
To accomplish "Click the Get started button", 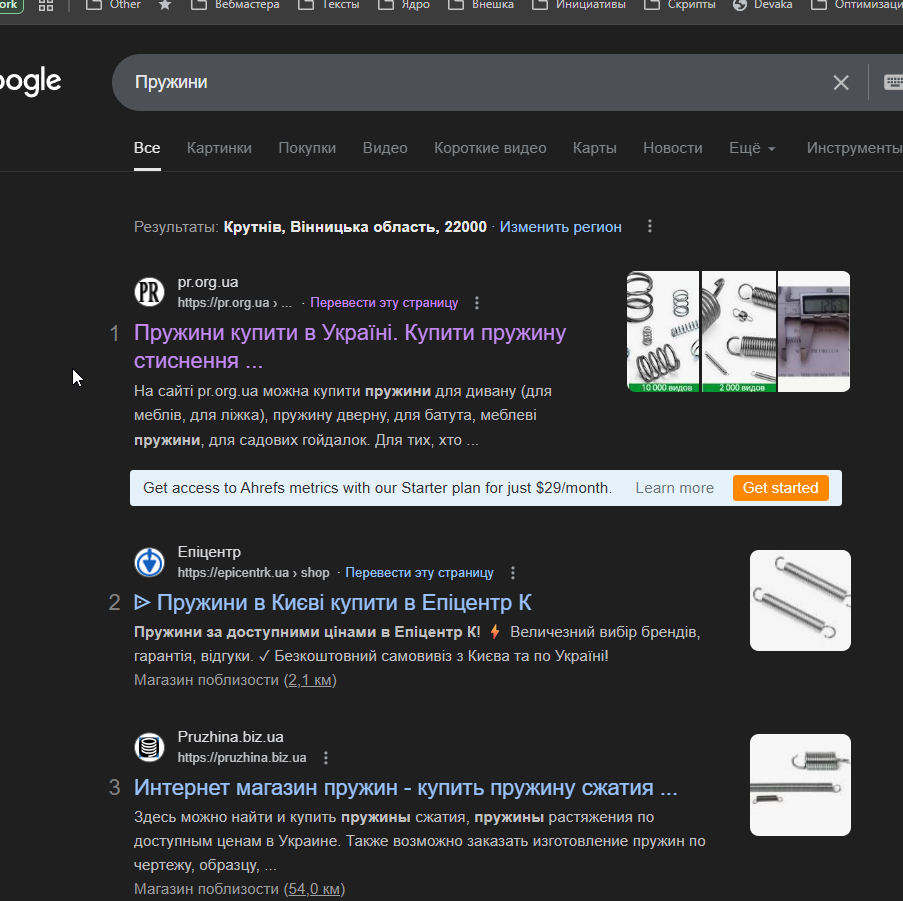I will pos(780,488).
